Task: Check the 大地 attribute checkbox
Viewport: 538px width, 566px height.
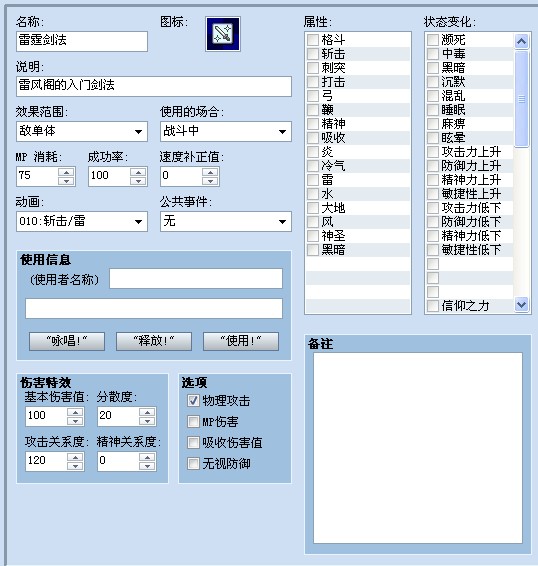Action: click(313, 208)
